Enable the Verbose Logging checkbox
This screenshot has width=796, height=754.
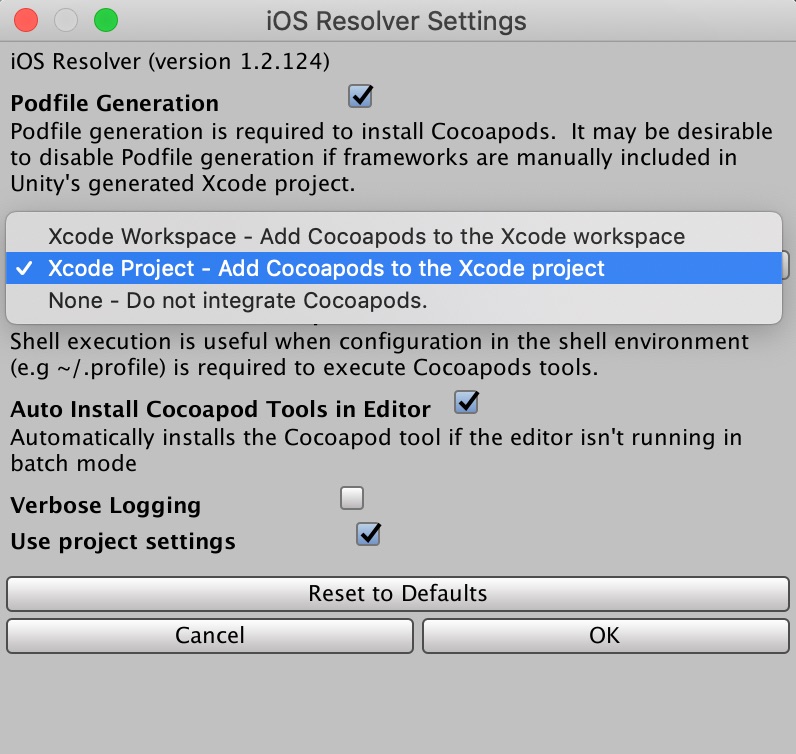352,497
